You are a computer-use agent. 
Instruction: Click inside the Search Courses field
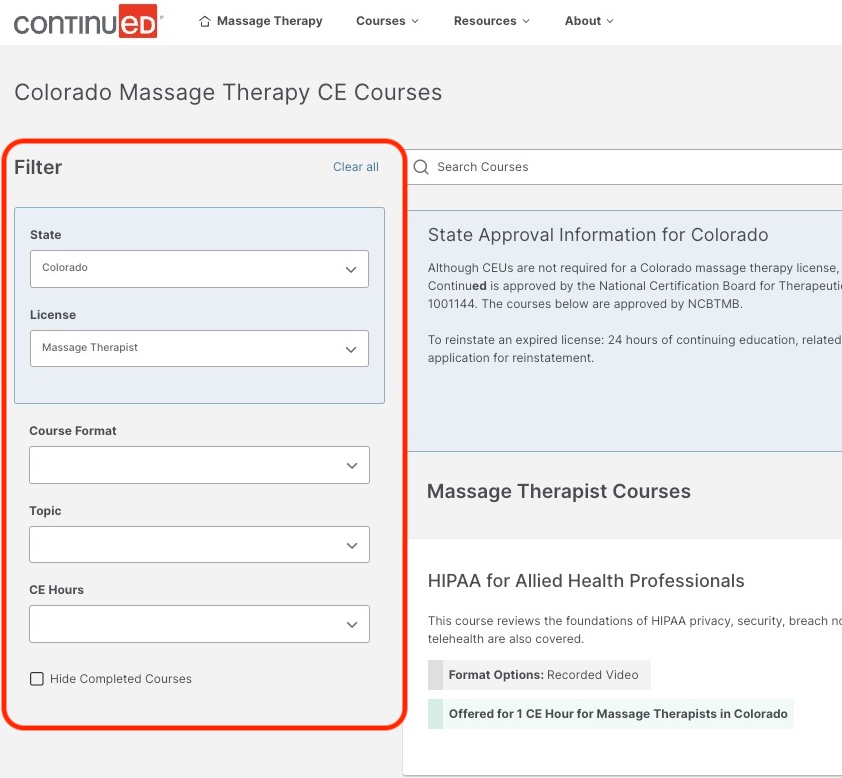[x=550, y=166]
